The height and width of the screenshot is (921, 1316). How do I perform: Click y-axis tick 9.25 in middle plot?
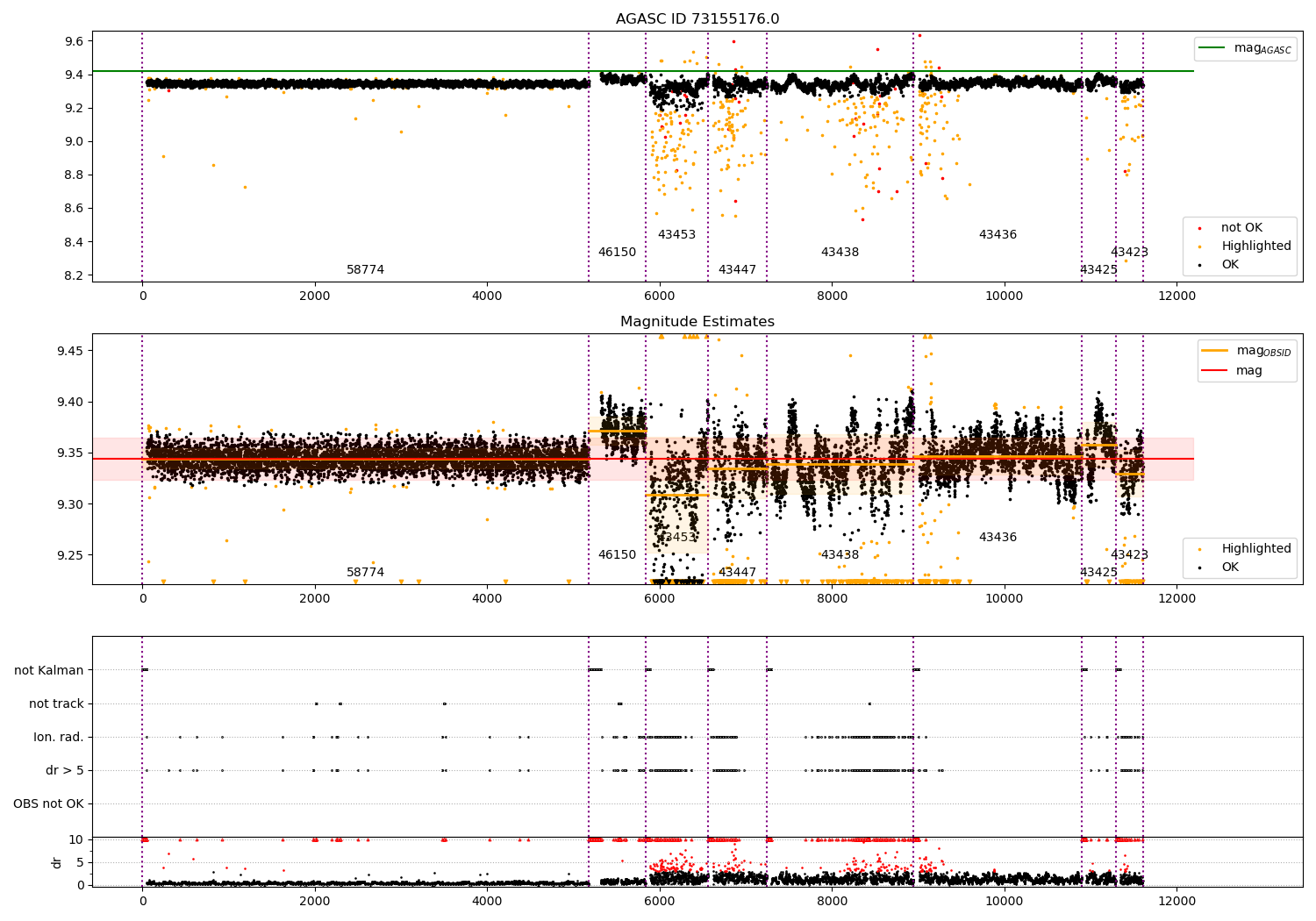coord(70,555)
